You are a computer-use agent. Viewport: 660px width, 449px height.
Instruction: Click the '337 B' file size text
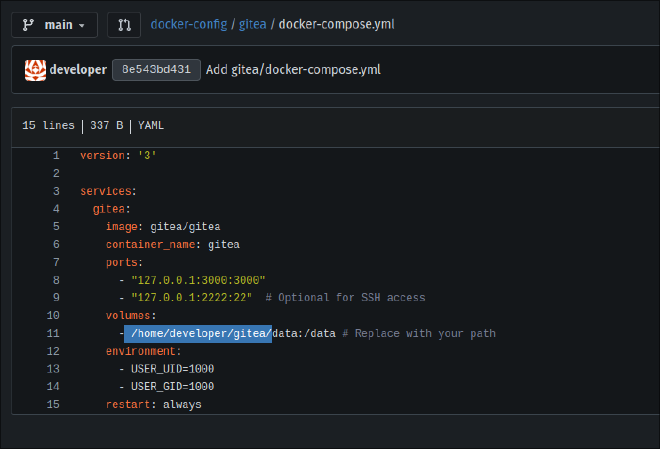click(x=106, y=125)
